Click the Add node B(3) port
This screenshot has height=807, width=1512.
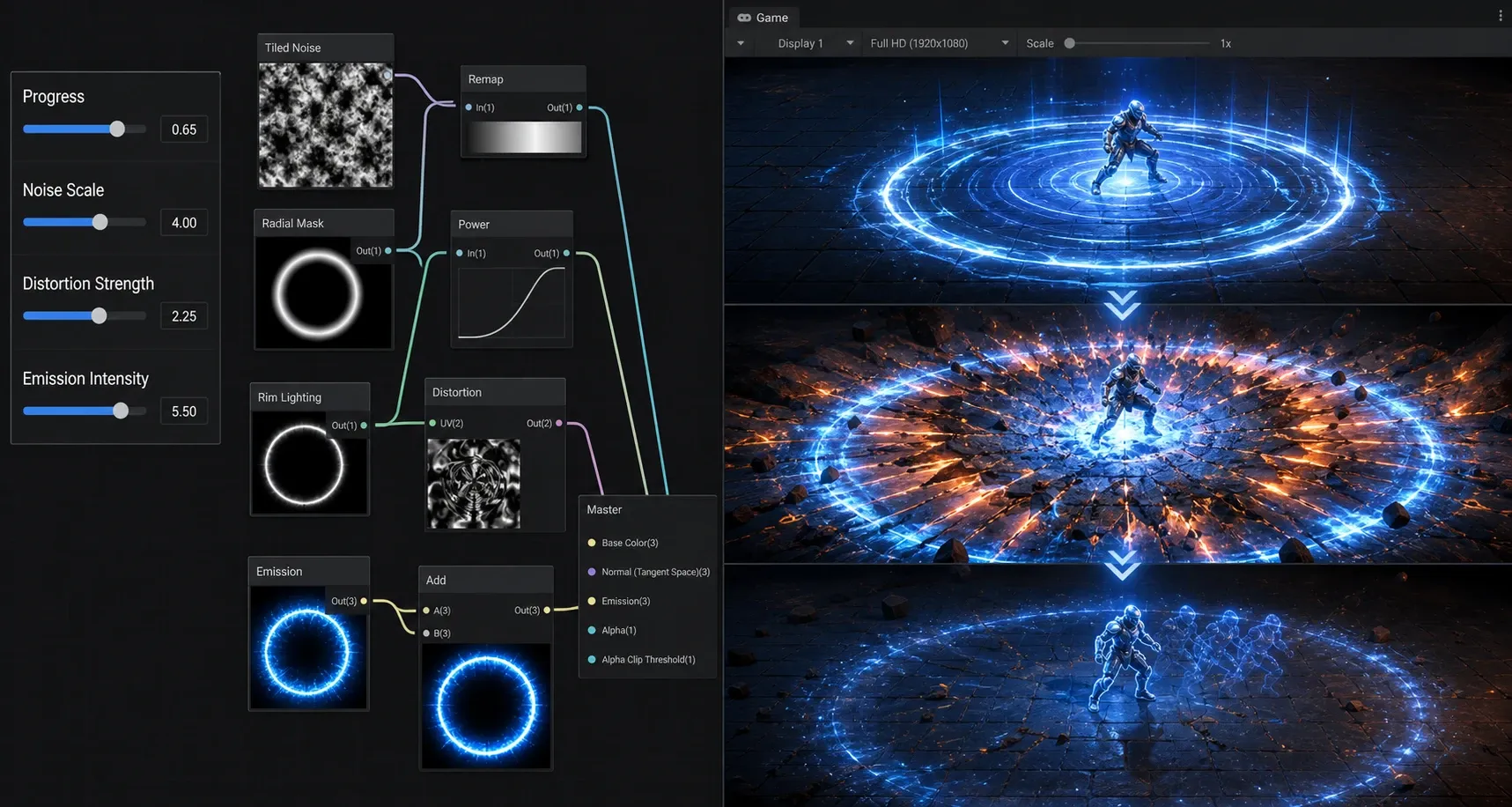(426, 633)
